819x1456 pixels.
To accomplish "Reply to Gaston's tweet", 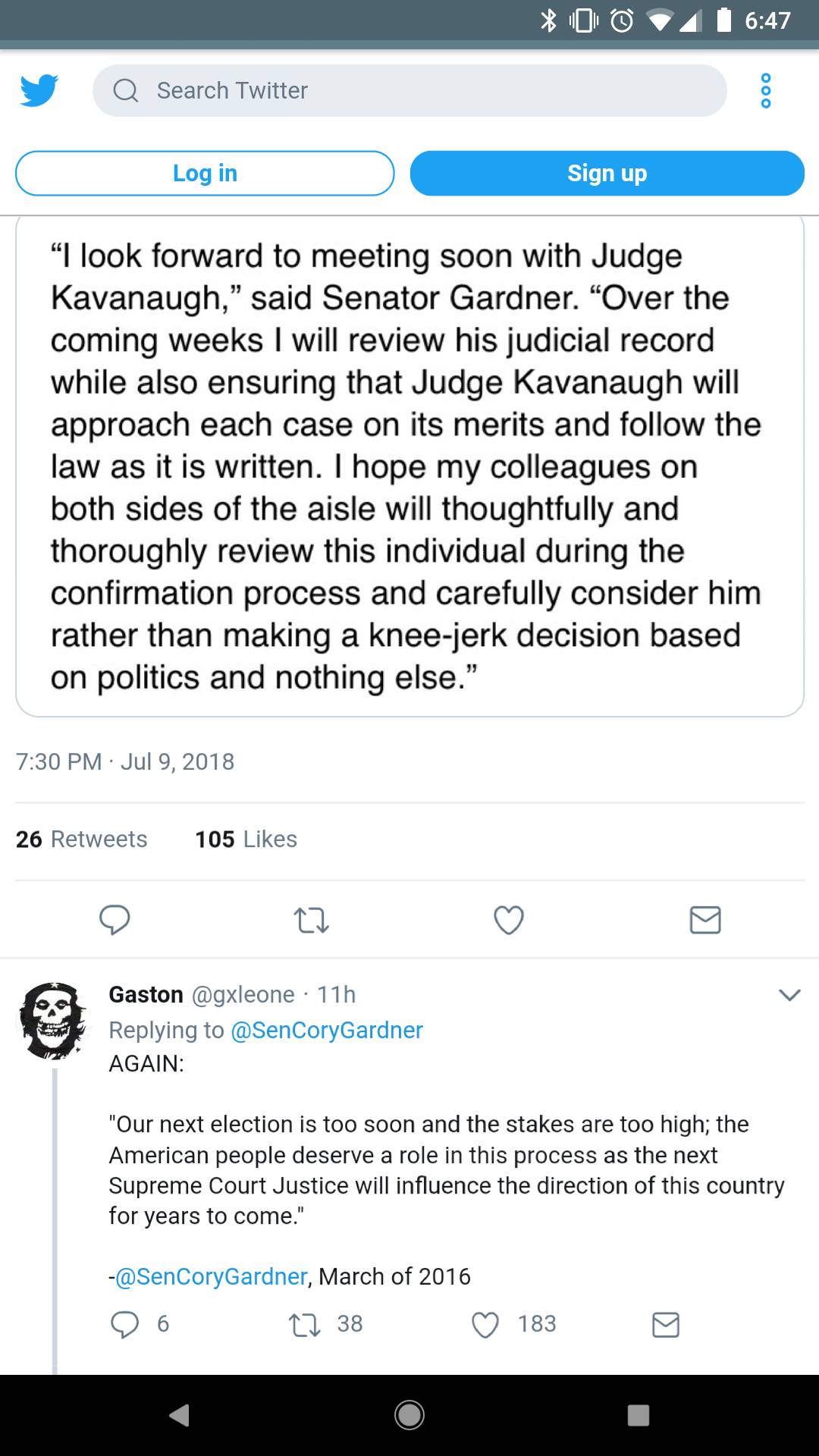I will pos(125,1324).
